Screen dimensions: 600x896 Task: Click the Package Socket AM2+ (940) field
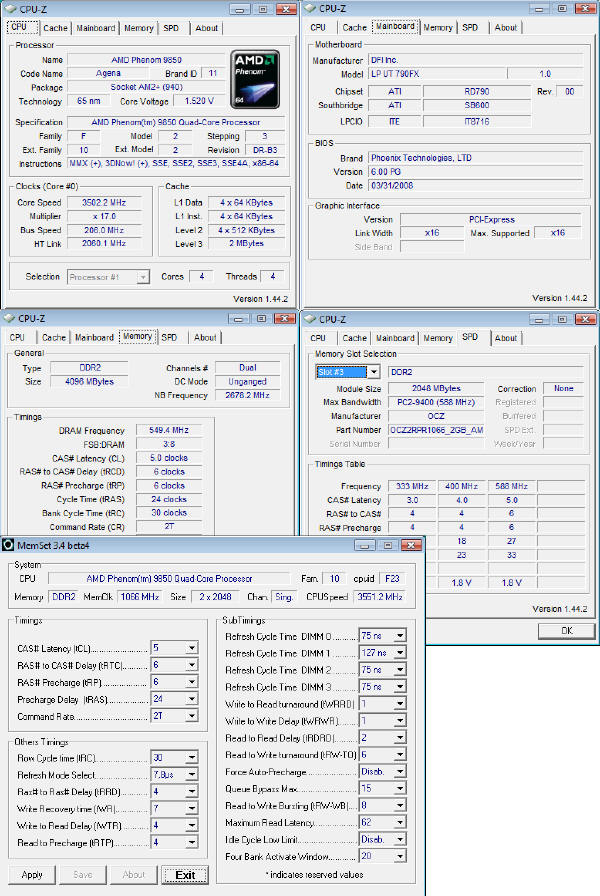(x=146, y=87)
